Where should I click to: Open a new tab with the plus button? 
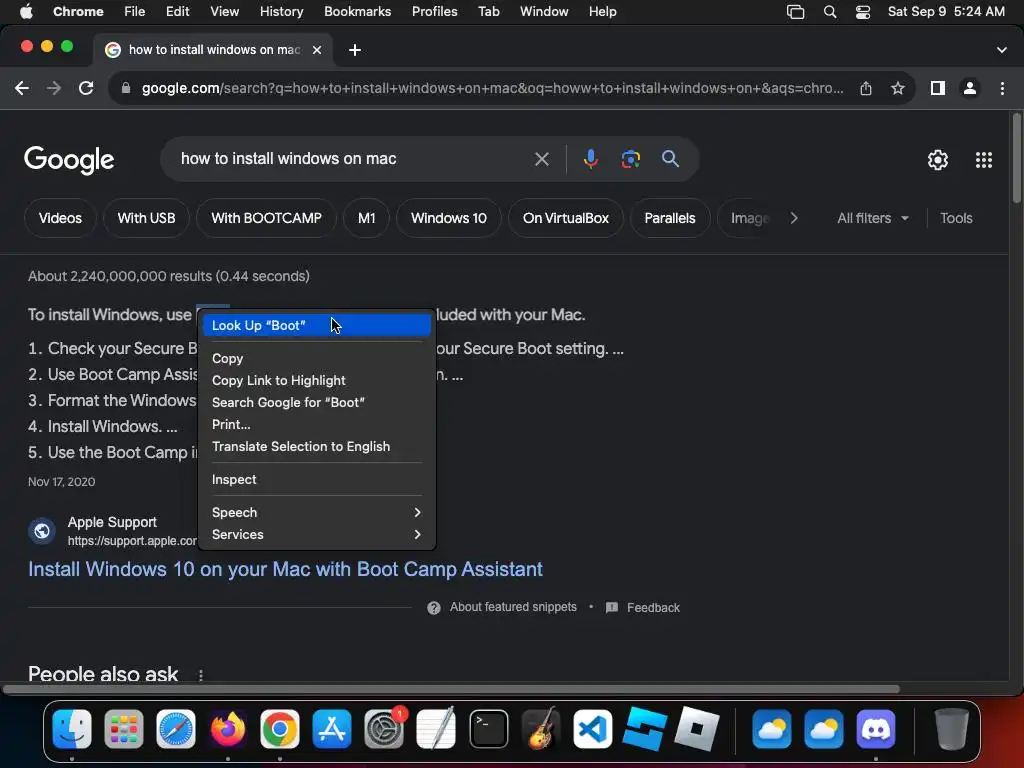point(355,50)
